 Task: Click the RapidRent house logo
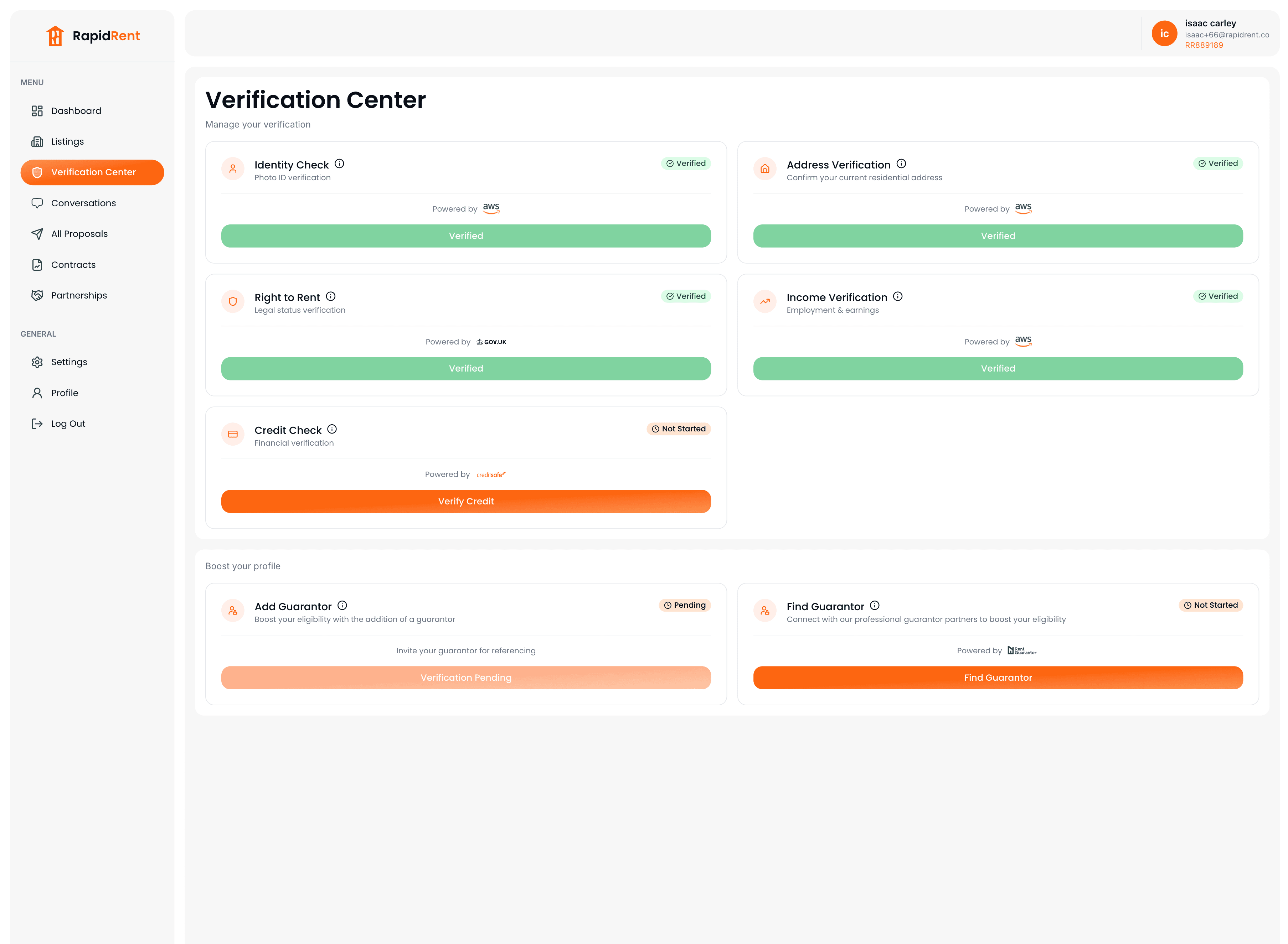55,35
